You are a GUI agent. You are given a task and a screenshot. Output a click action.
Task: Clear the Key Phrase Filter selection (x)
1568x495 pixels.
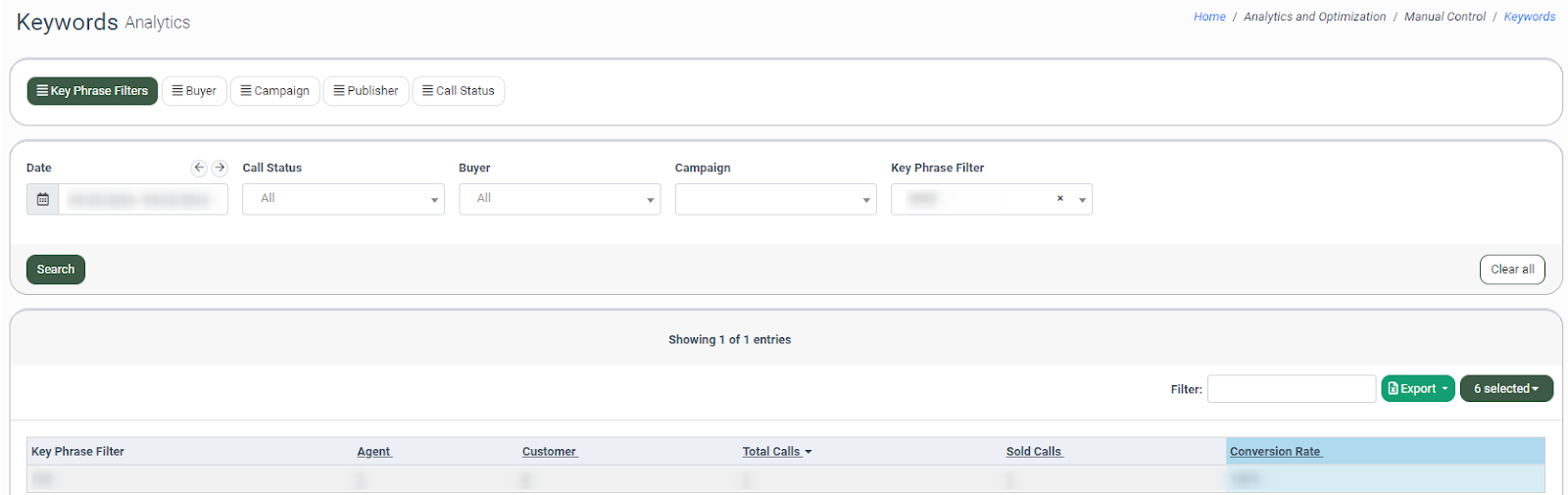[x=1059, y=199]
